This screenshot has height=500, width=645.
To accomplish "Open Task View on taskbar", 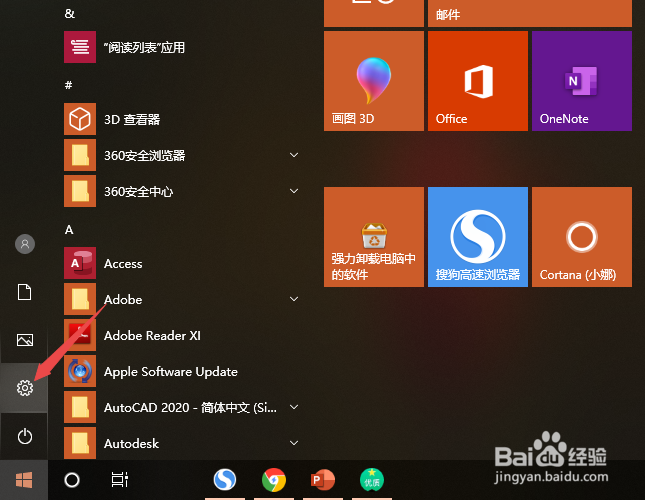I will click(x=120, y=480).
